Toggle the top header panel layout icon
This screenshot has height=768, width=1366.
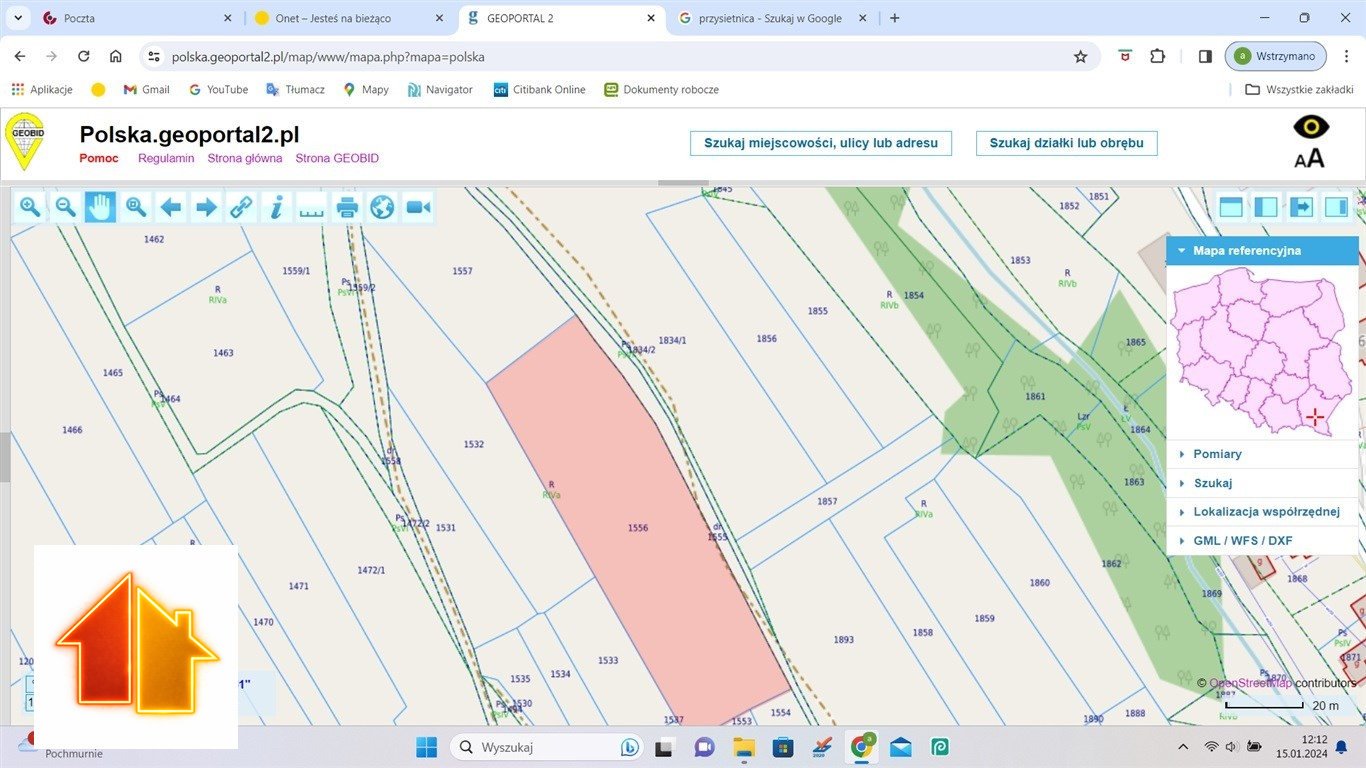(x=1230, y=207)
